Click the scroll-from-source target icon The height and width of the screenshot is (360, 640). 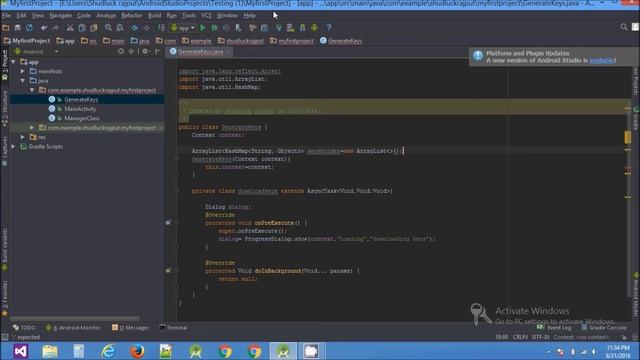click(x=121, y=52)
